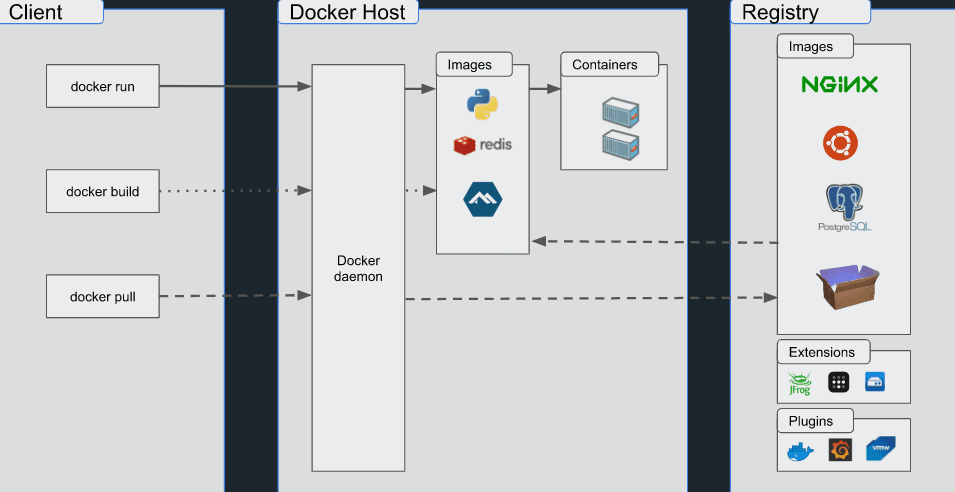955x492 pixels.
Task: Click the VMware plugin icon
Action: [880, 448]
